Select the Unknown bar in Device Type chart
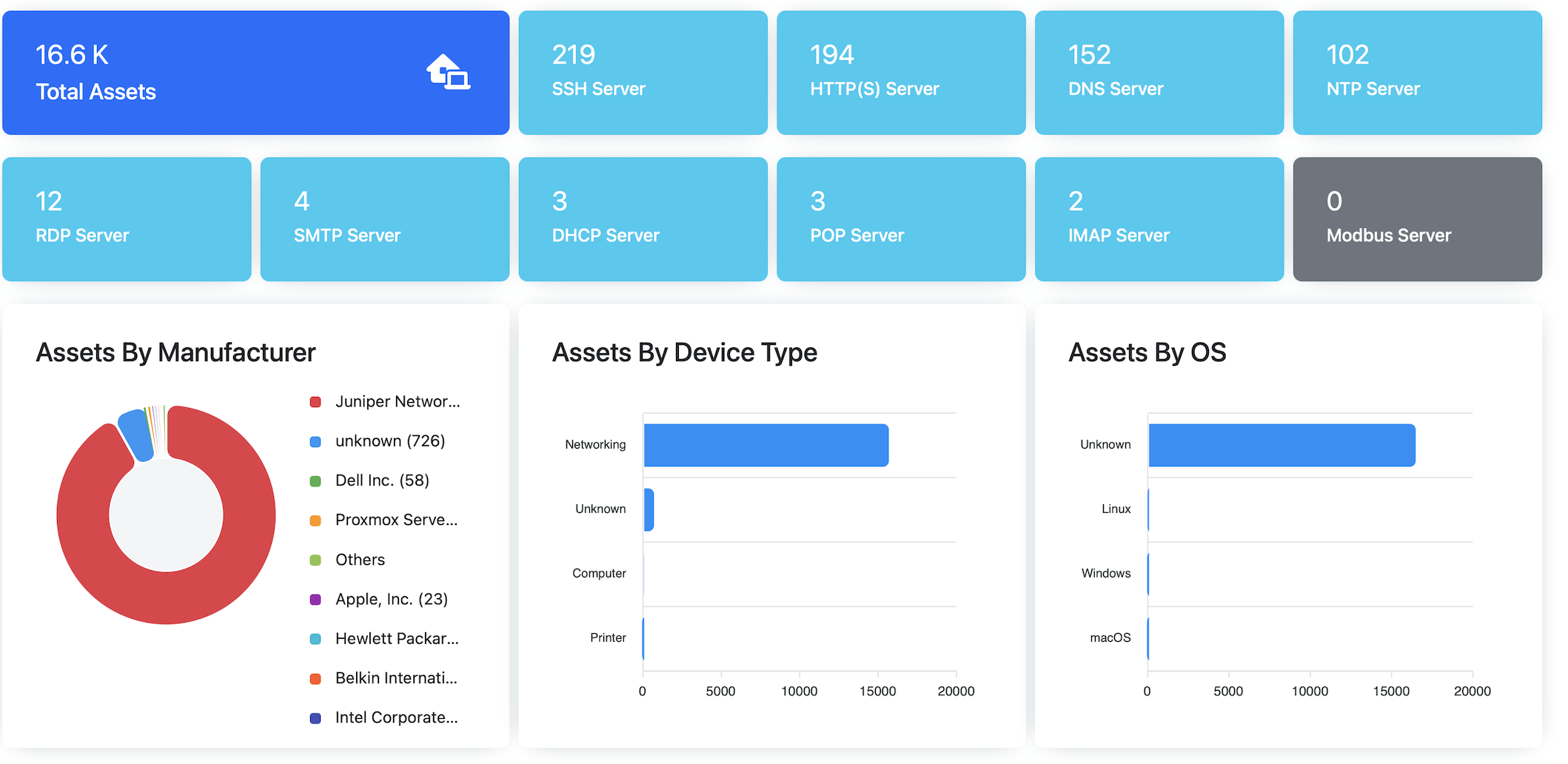The height and width of the screenshot is (764, 1568). 649,509
